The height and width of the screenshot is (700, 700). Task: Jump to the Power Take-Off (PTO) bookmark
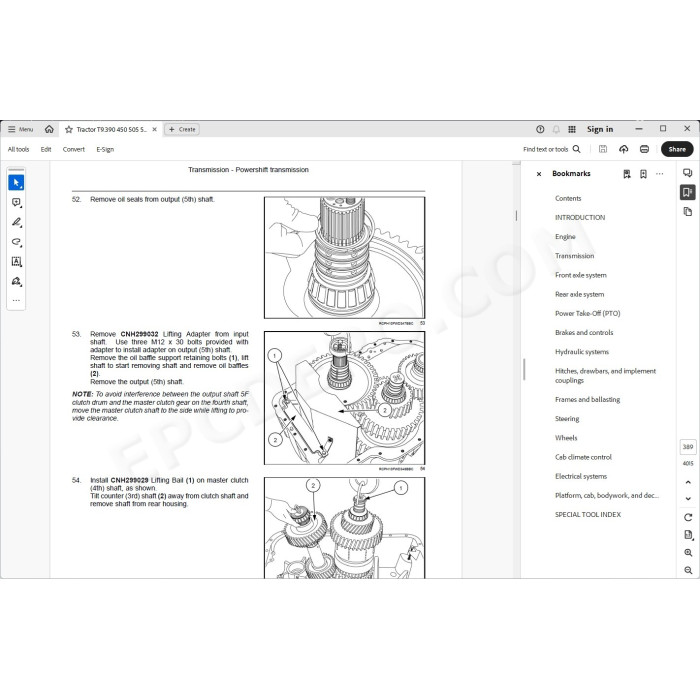coord(588,313)
